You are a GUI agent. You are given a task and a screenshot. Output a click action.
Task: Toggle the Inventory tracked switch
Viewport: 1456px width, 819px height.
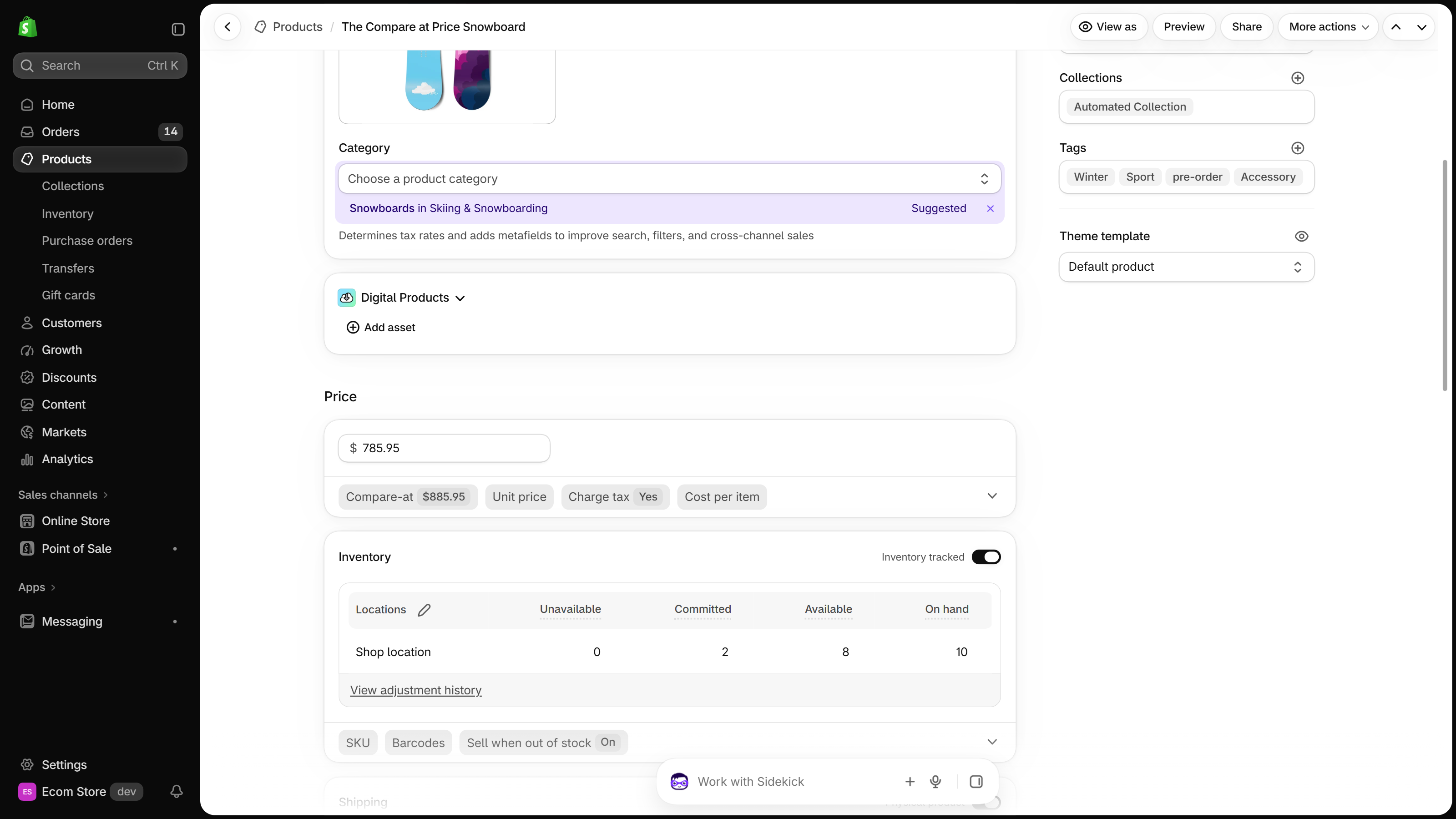pyautogui.click(x=986, y=557)
